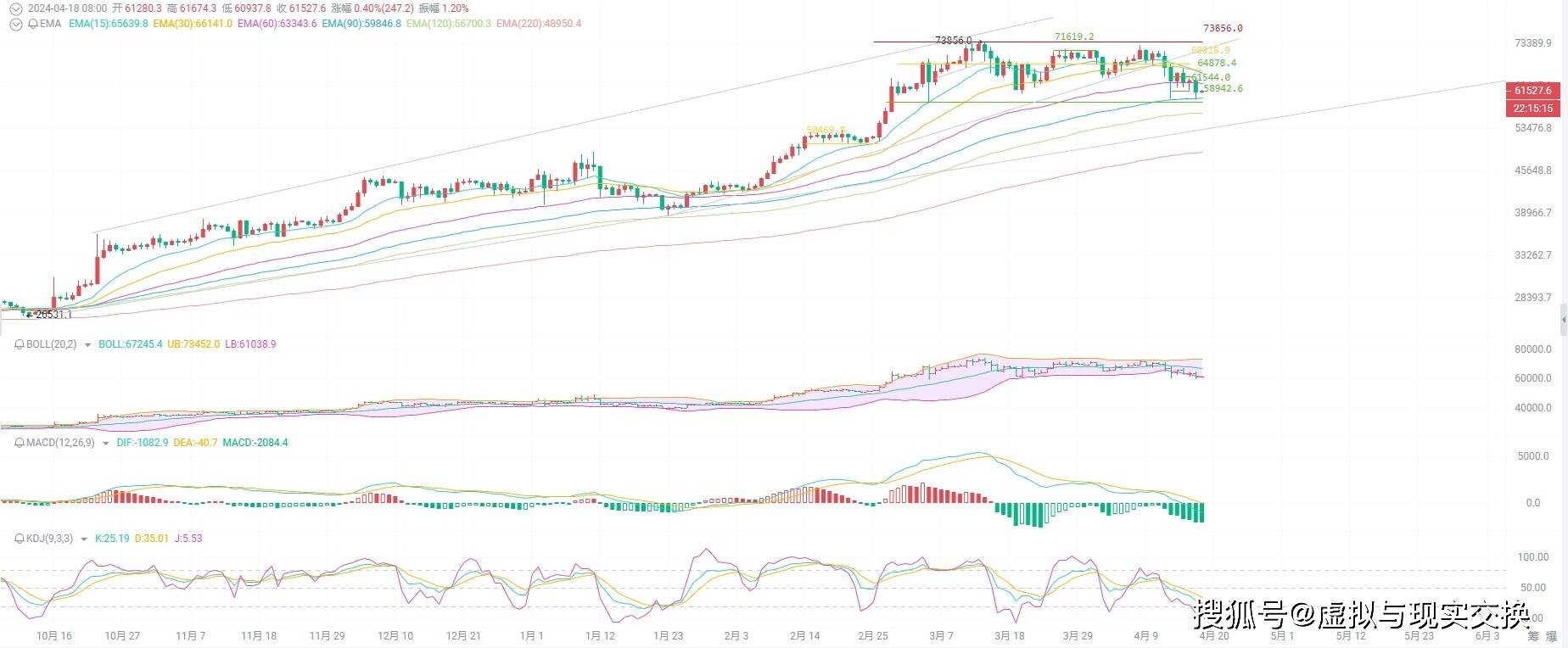Click the EMA indicator name label
The image size is (1568, 648).
point(51,24)
